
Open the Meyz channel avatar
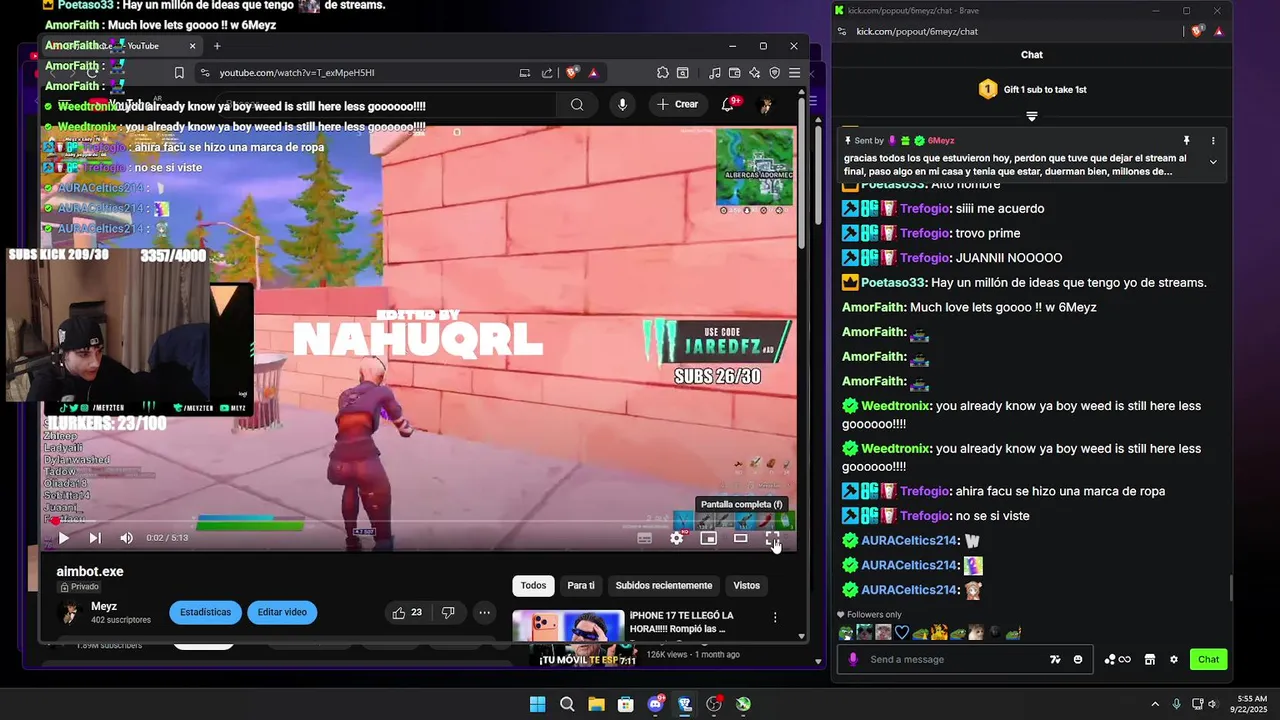point(70,612)
